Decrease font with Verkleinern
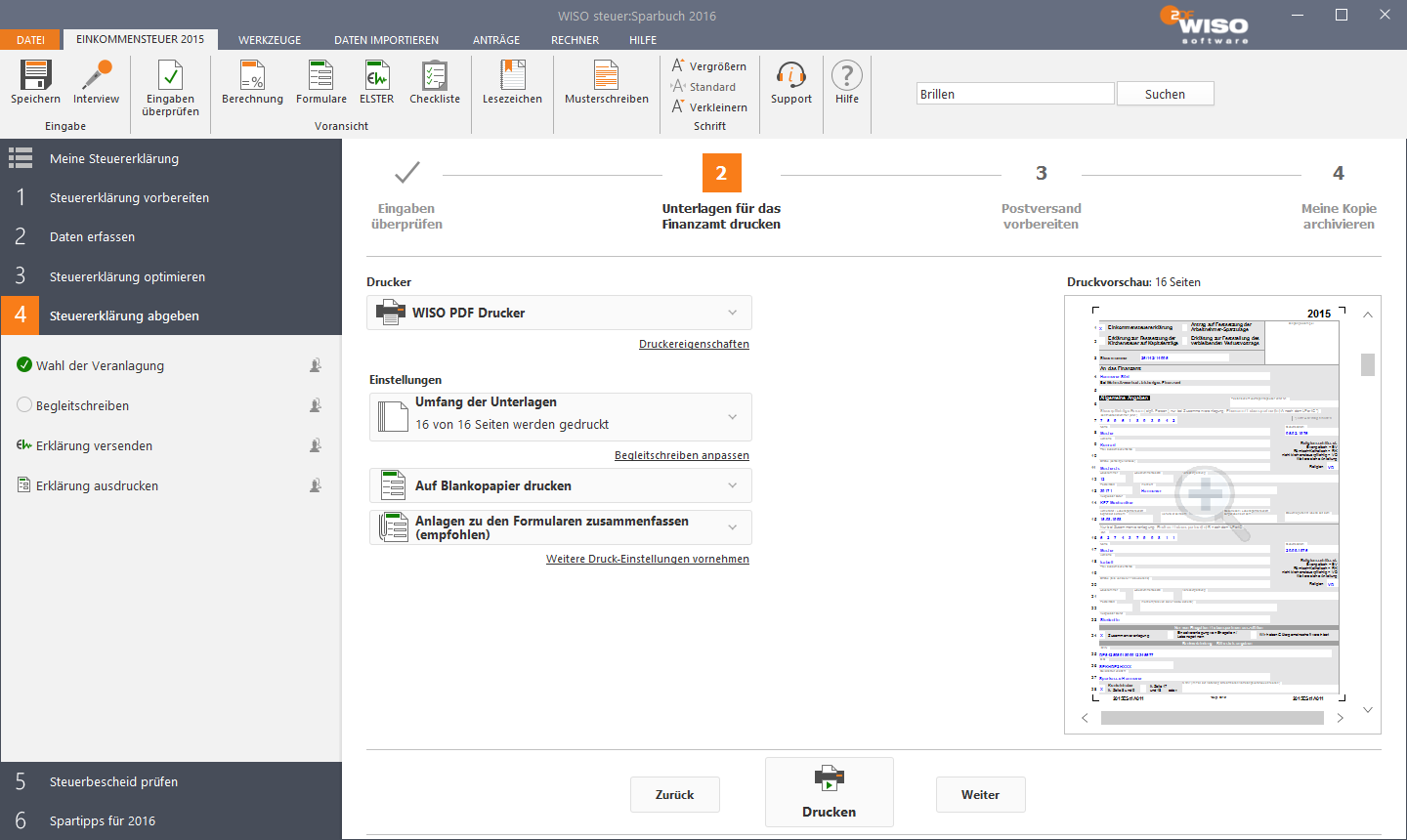Image resolution: width=1407 pixels, height=840 pixels. pyautogui.click(x=709, y=107)
